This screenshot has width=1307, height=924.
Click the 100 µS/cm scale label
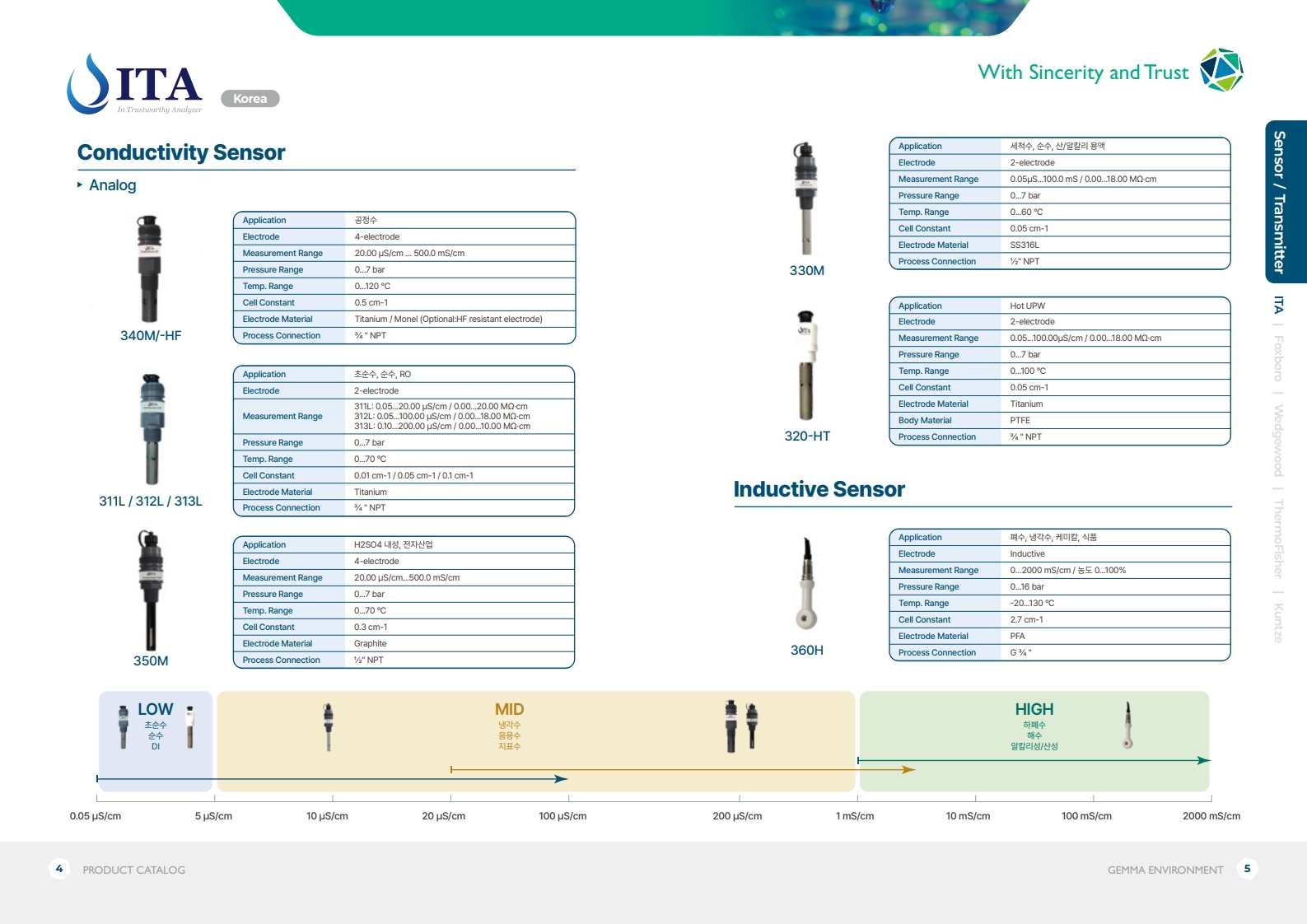click(x=562, y=816)
